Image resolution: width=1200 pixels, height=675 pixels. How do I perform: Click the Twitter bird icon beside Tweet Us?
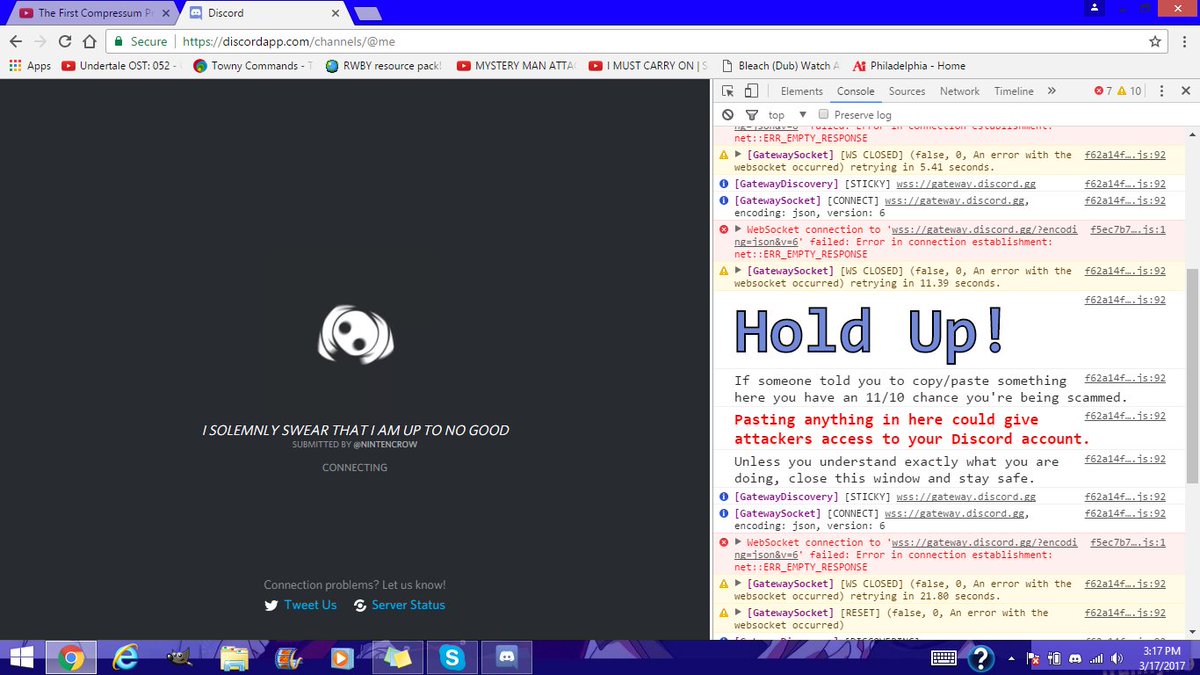(x=271, y=605)
